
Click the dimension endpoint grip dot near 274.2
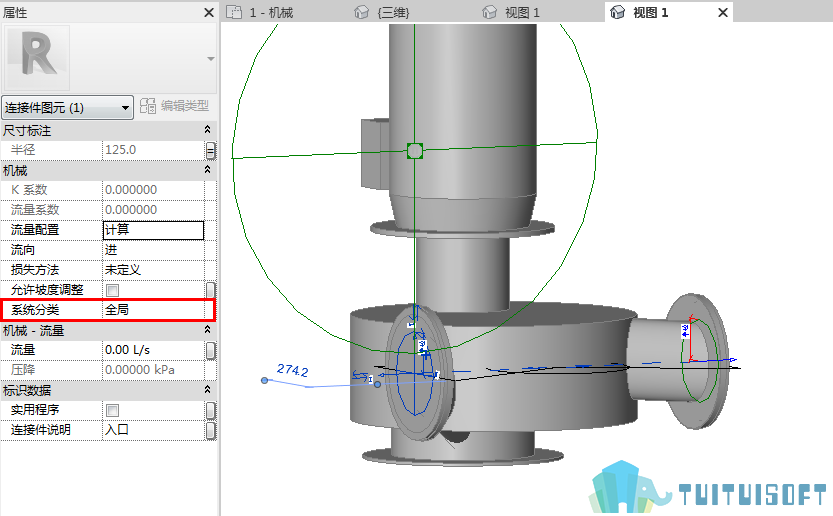[264, 380]
